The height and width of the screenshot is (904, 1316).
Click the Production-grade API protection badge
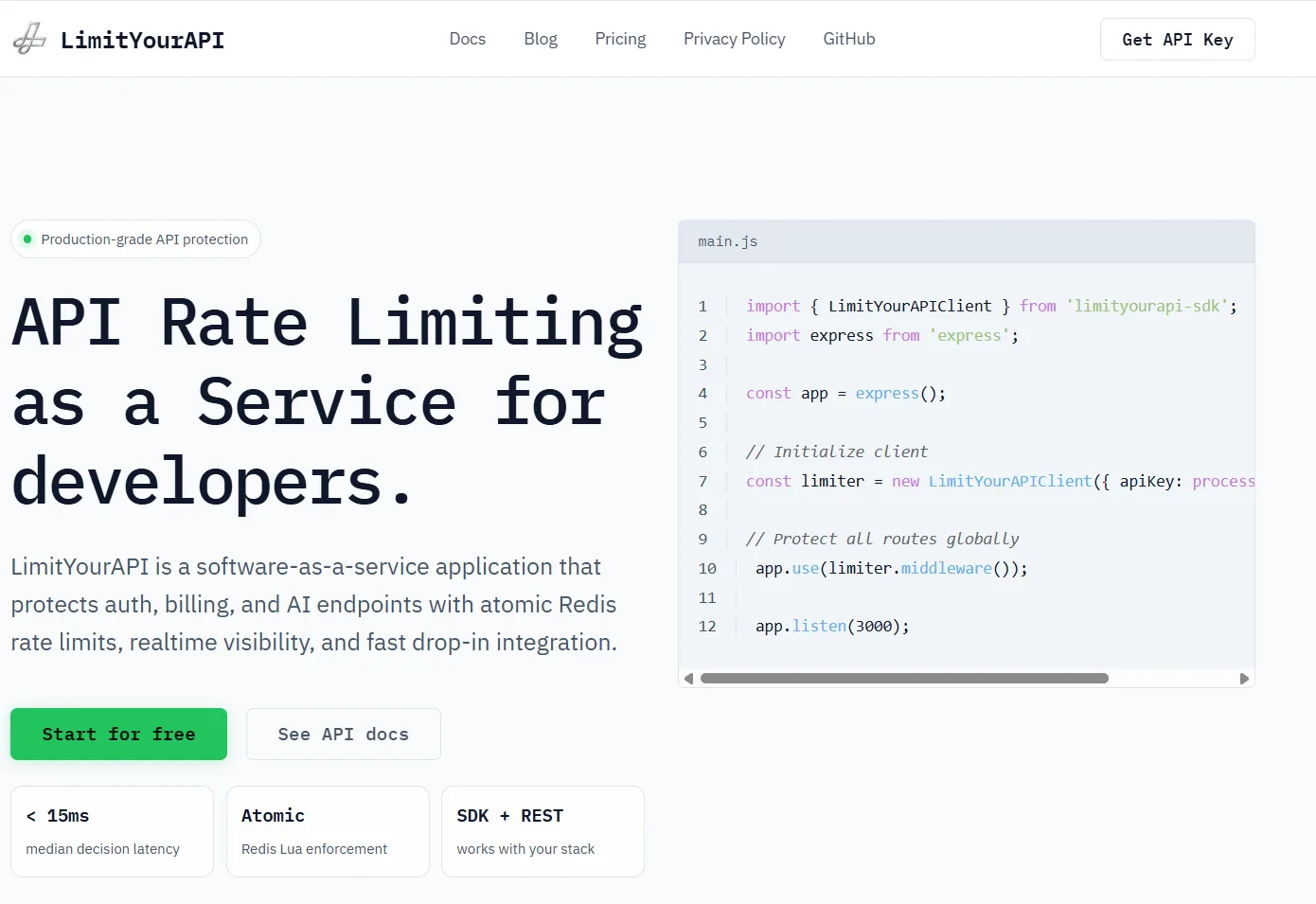pos(135,239)
